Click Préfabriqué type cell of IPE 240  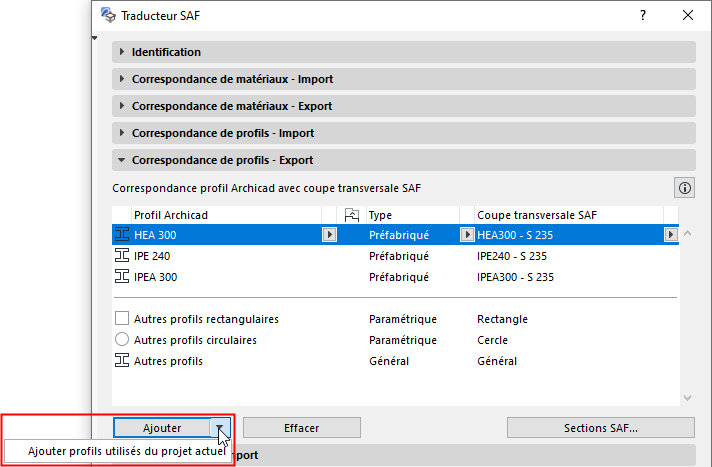(x=399, y=256)
